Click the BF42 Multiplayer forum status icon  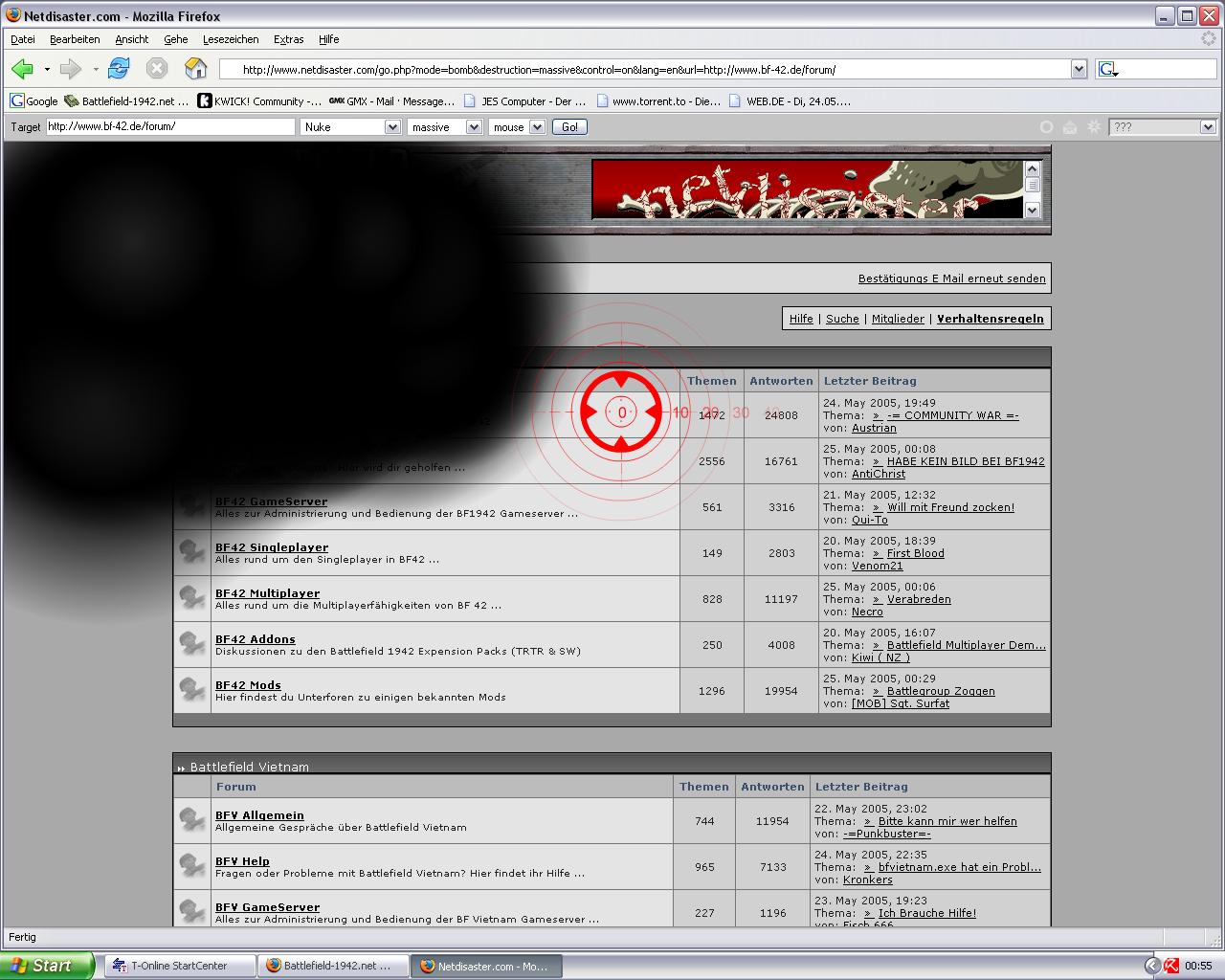click(x=192, y=598)
